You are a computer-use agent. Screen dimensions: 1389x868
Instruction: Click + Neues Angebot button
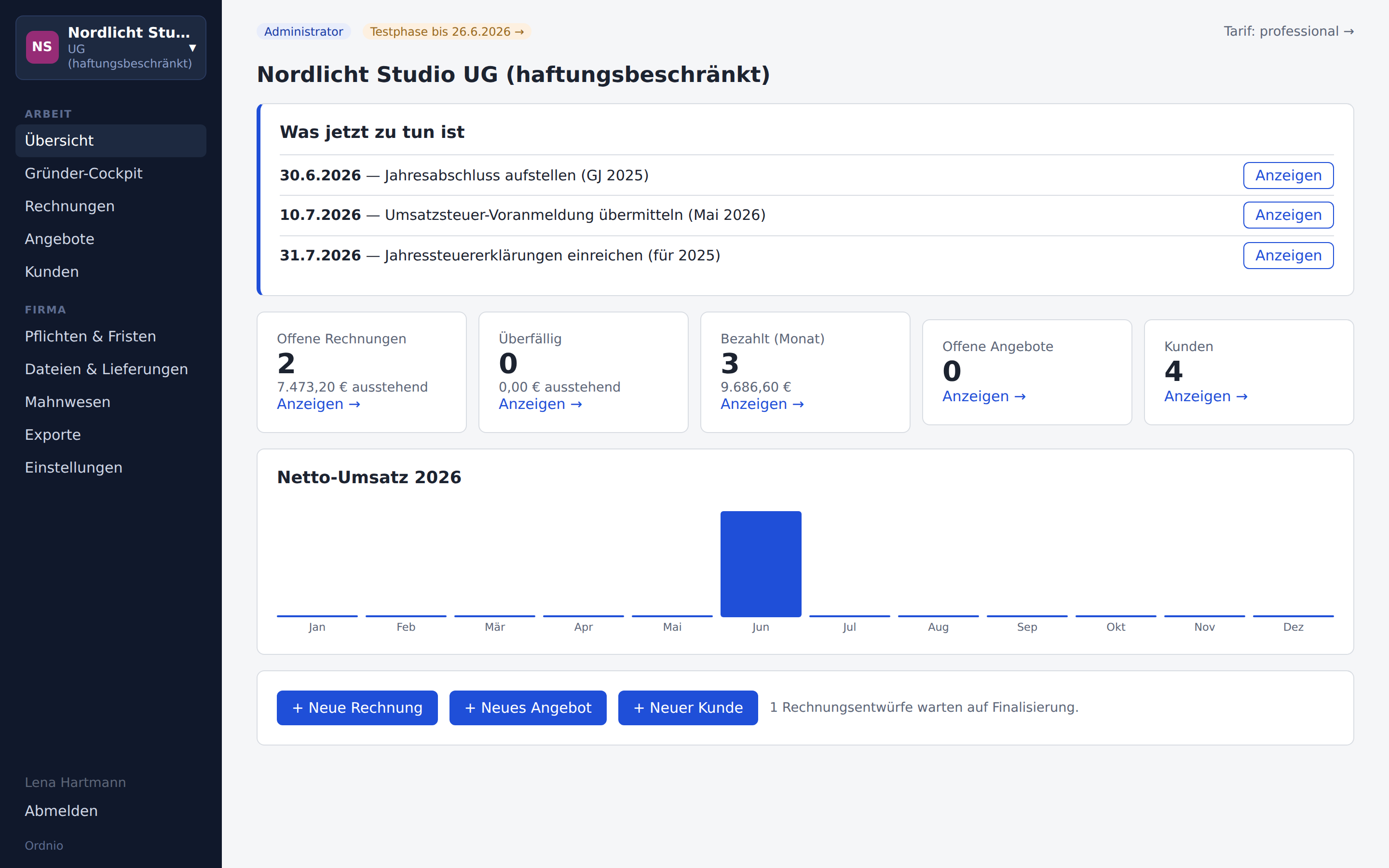click(528, 708)
